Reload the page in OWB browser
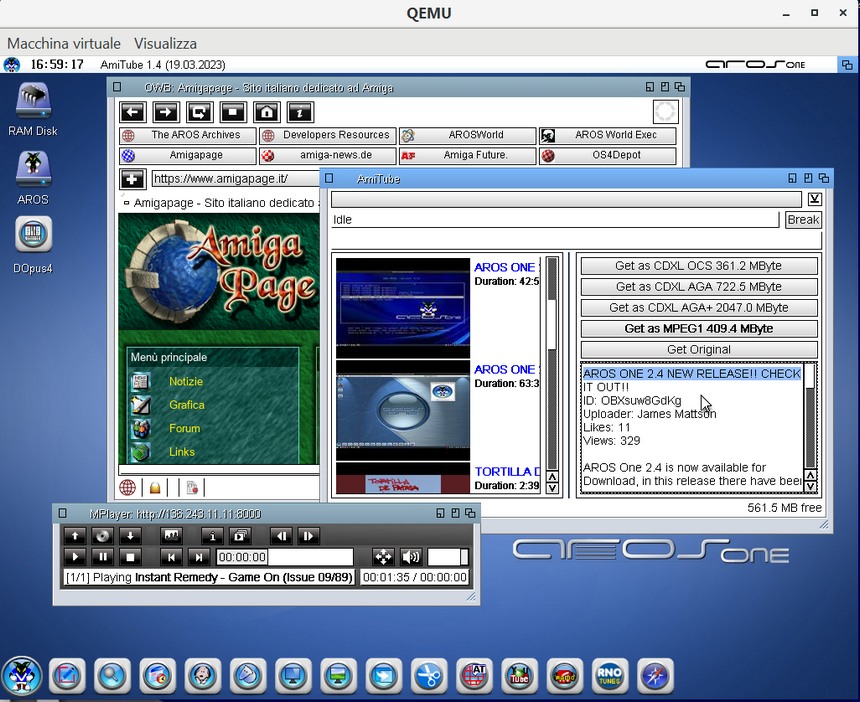The image size is (860, 702). click(x=200, y=112)
